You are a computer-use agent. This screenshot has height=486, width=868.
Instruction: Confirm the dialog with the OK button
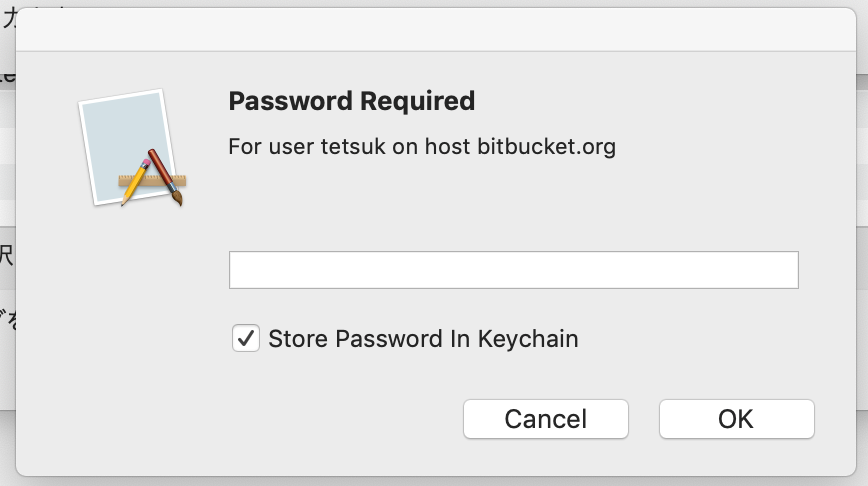click(x=736, y=419)
